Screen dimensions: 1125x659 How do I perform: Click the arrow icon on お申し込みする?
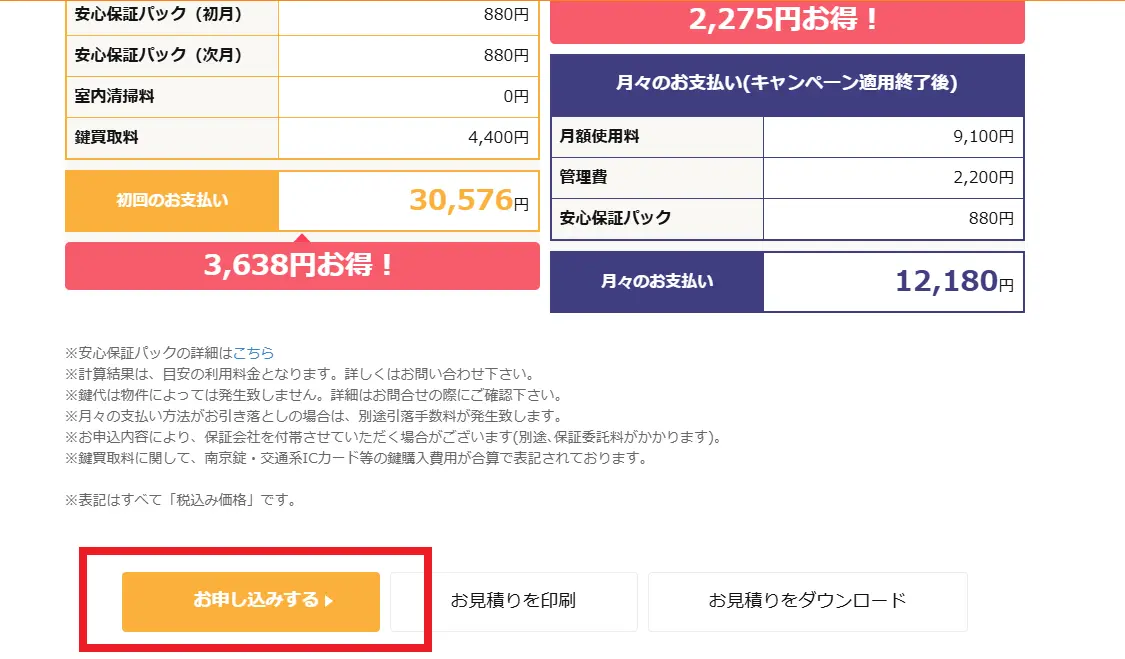coord(329,602)
